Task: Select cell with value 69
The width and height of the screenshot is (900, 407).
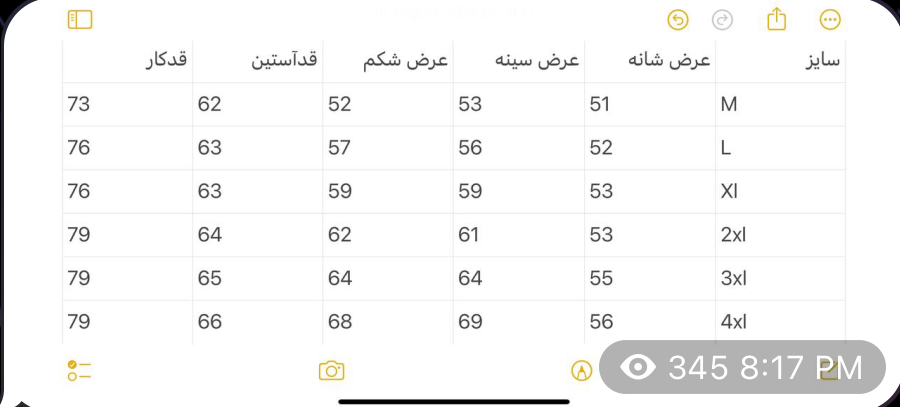Action: click(519, 322)
